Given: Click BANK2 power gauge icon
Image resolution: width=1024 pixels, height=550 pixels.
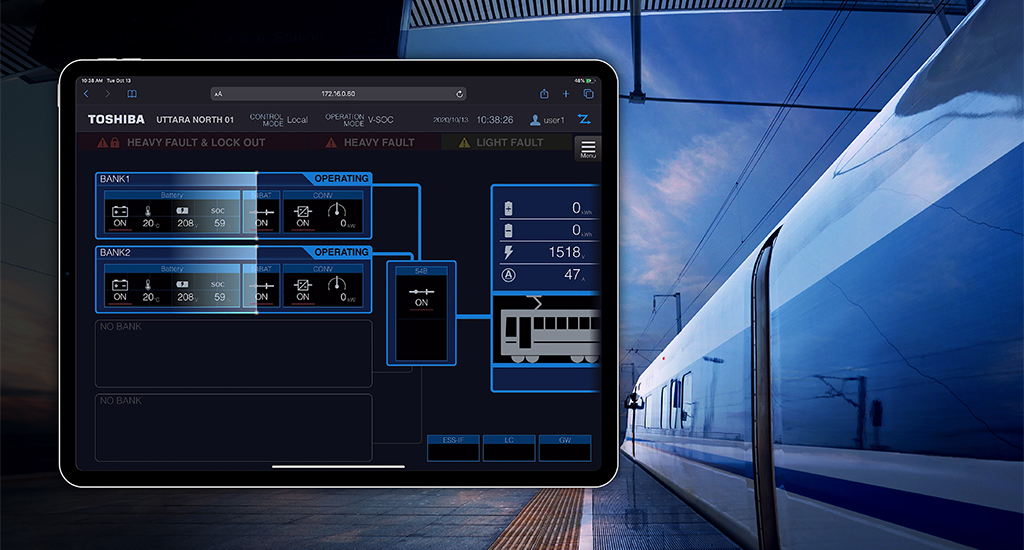Looking at the screenshot, I should [x=336, y=284].
